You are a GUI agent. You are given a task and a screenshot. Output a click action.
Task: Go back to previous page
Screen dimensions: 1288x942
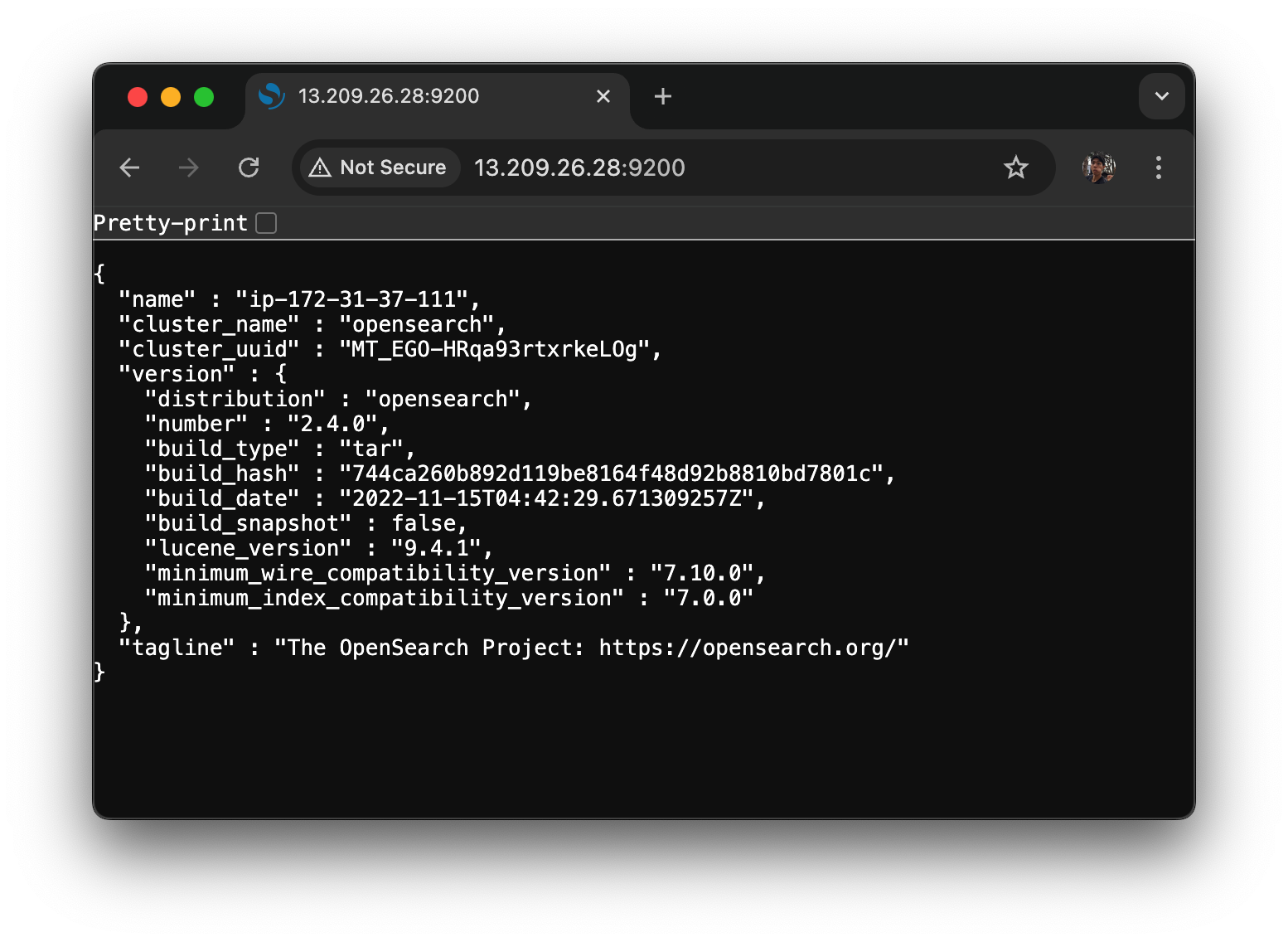coord(130,168)
